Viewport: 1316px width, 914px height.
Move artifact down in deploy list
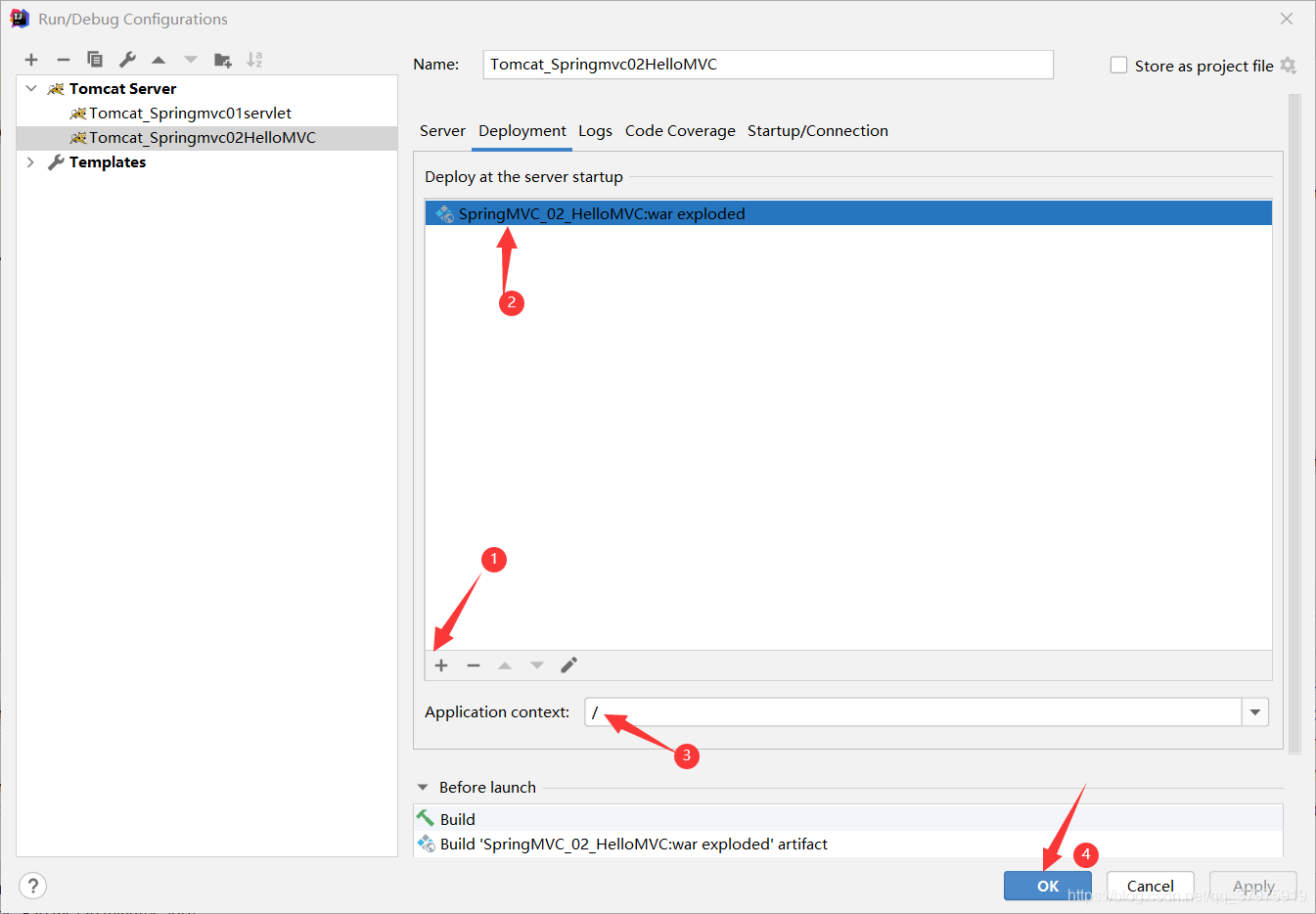click(x=537, y=665)
